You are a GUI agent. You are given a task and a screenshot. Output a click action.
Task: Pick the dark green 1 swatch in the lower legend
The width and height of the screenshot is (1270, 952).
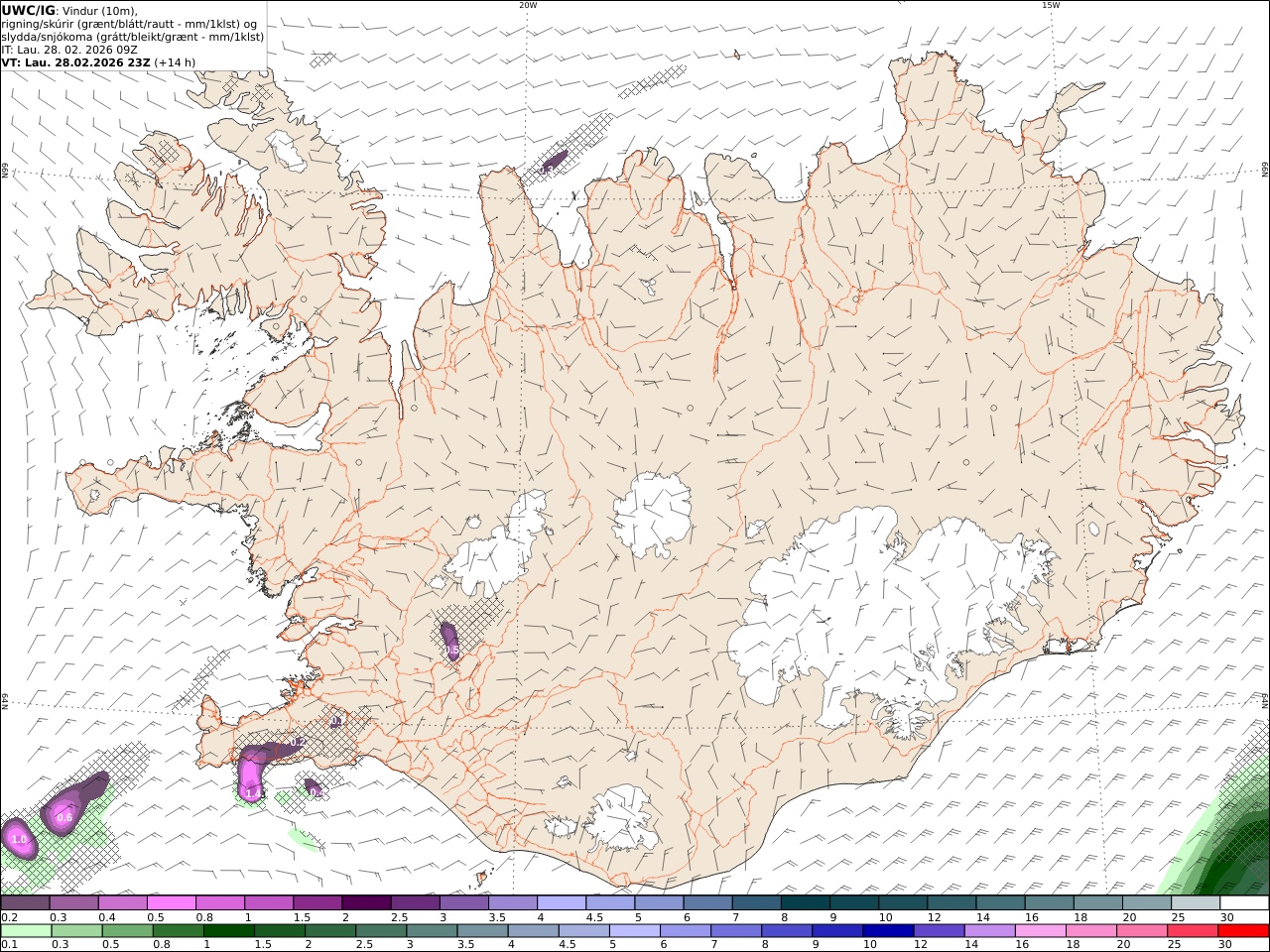229,931
